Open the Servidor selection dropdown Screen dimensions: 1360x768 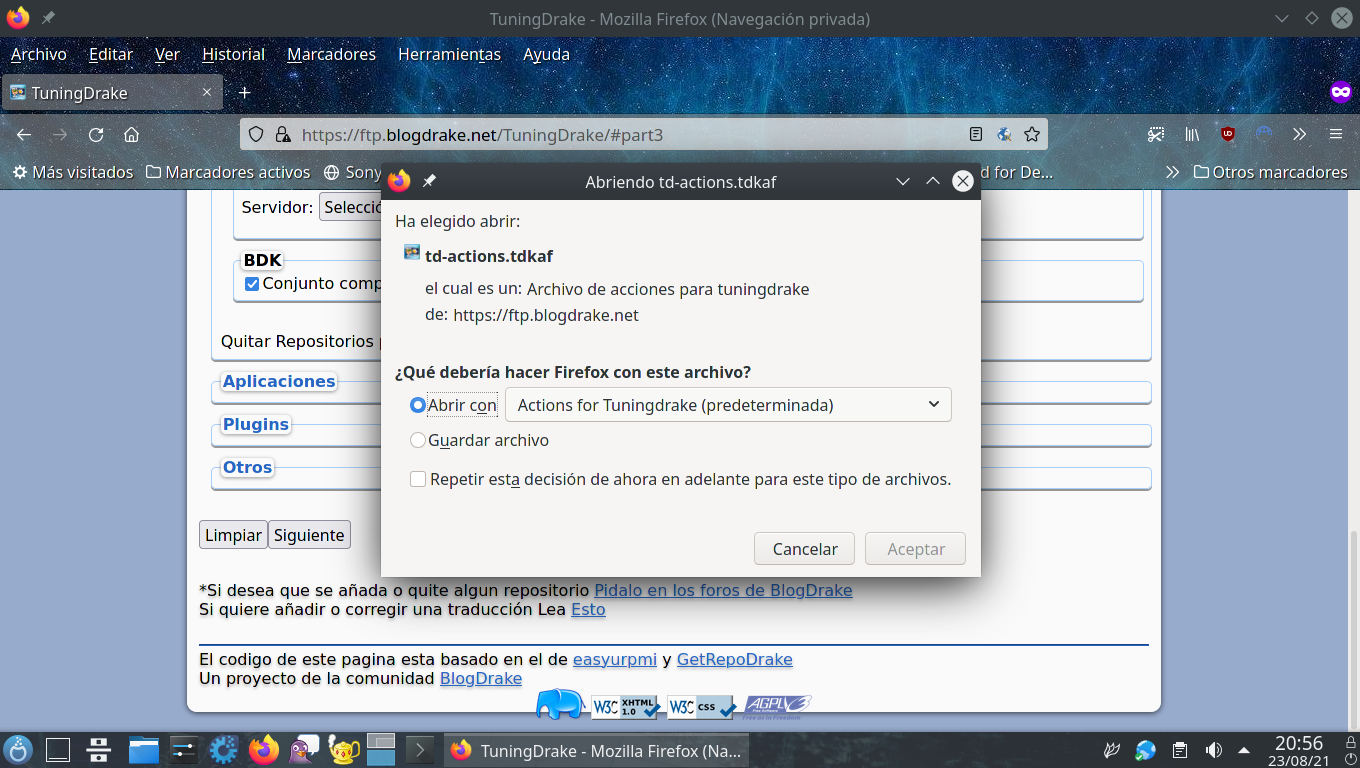click(x=352, y=207)
